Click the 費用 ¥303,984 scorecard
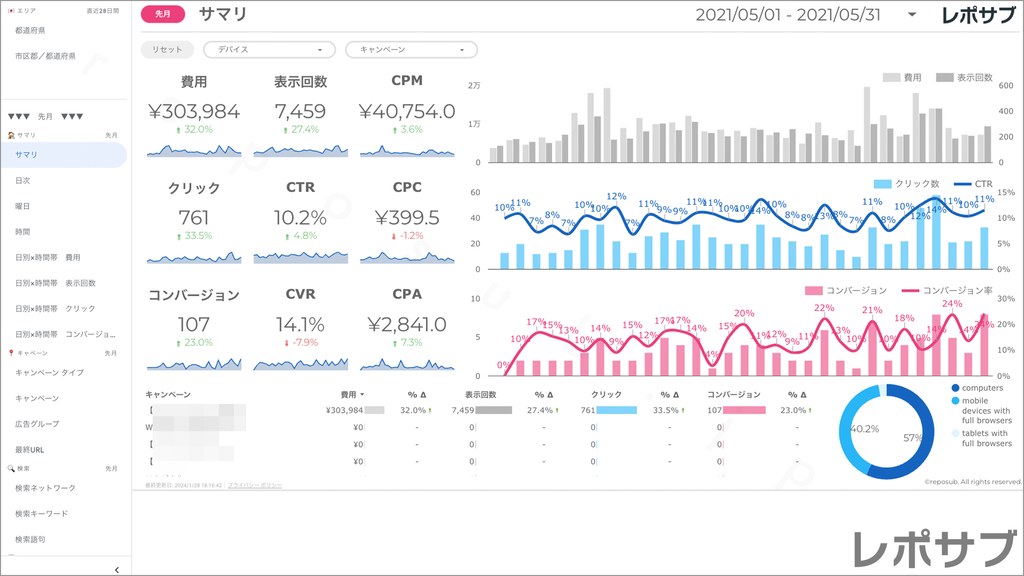Viewport: 1024px width, 576px height. click(x=194, y=112)
